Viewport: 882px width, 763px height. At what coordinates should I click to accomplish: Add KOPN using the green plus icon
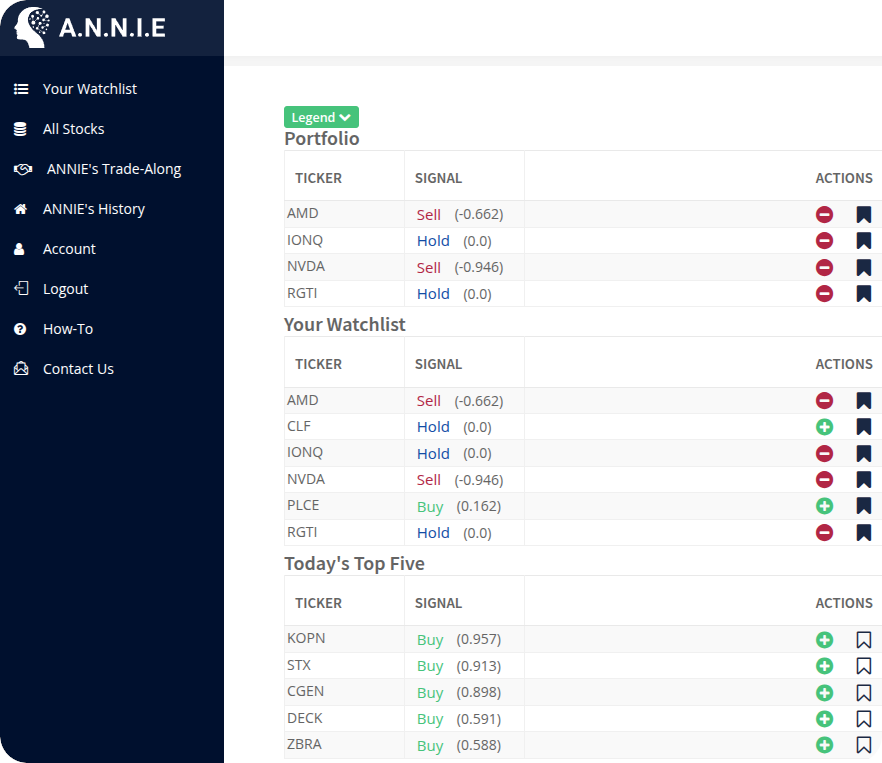coord(824,638)
